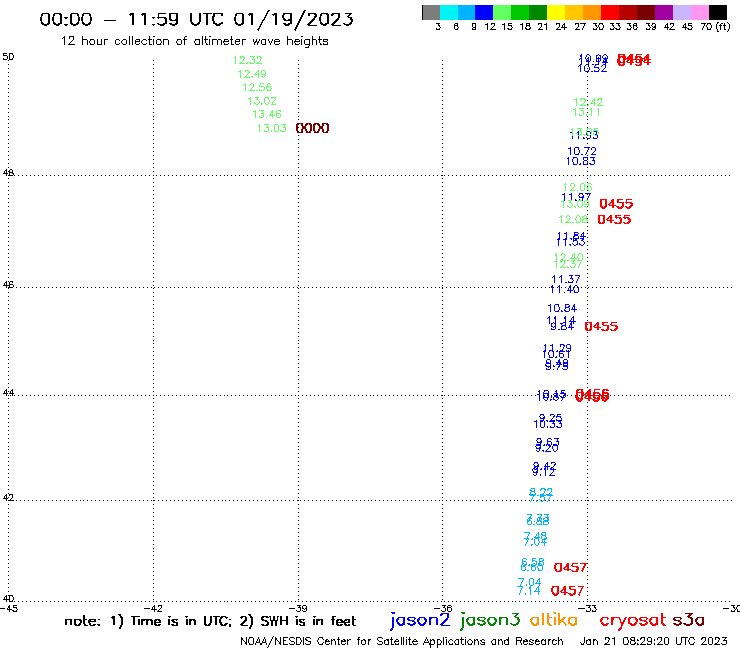Click the '70 (ft)' color scale label
This screenshot has width=740, height=650.
click(x=715, y=27)
